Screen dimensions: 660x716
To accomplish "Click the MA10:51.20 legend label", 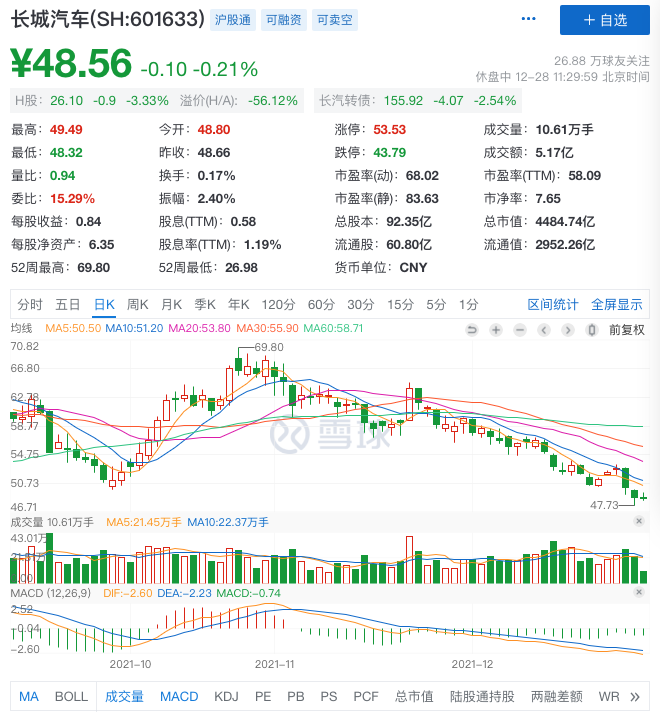I will pos(134,328).
